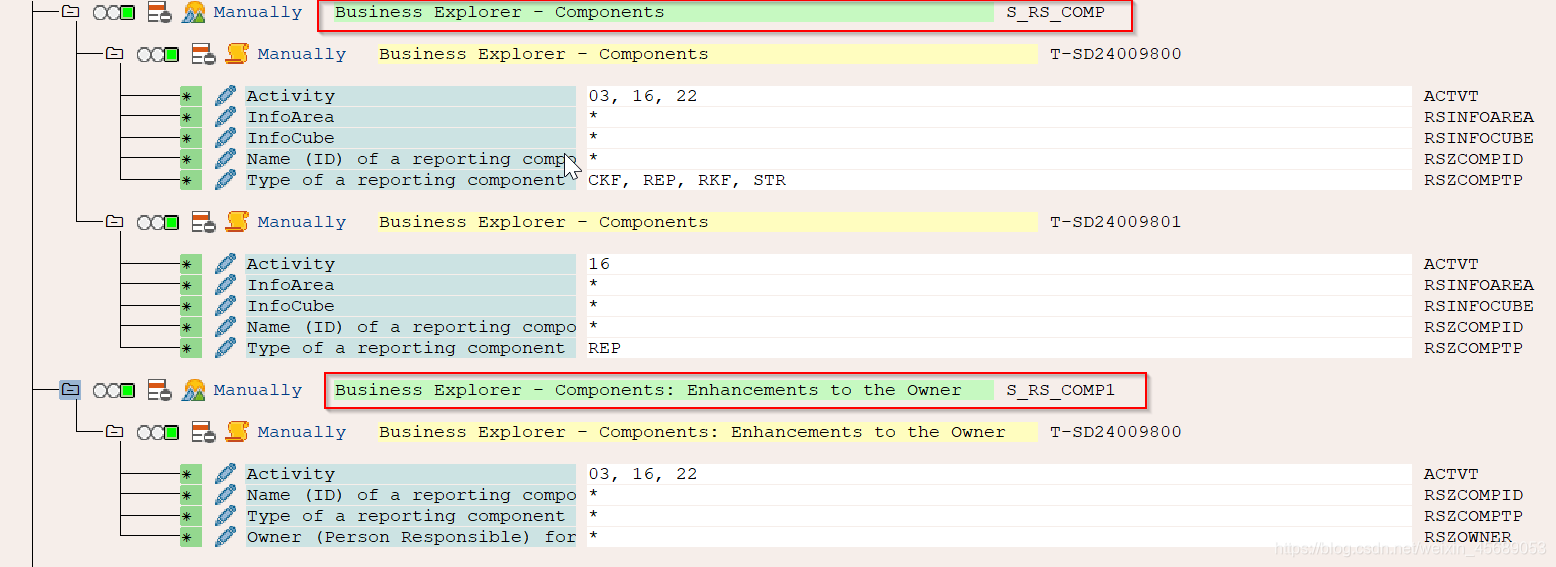Click the object name 'S_RS_COMP'
This screenshot has height=567, width=1556.
[1055, 12]
